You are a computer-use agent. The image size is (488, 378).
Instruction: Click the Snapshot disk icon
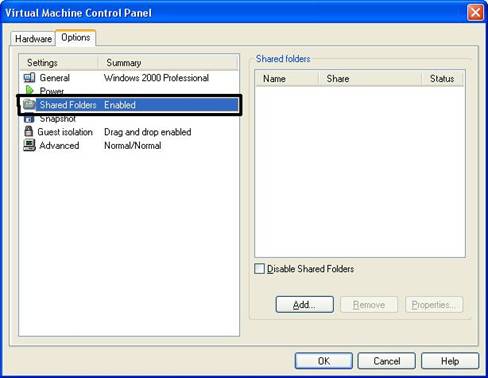pos(29,118)
